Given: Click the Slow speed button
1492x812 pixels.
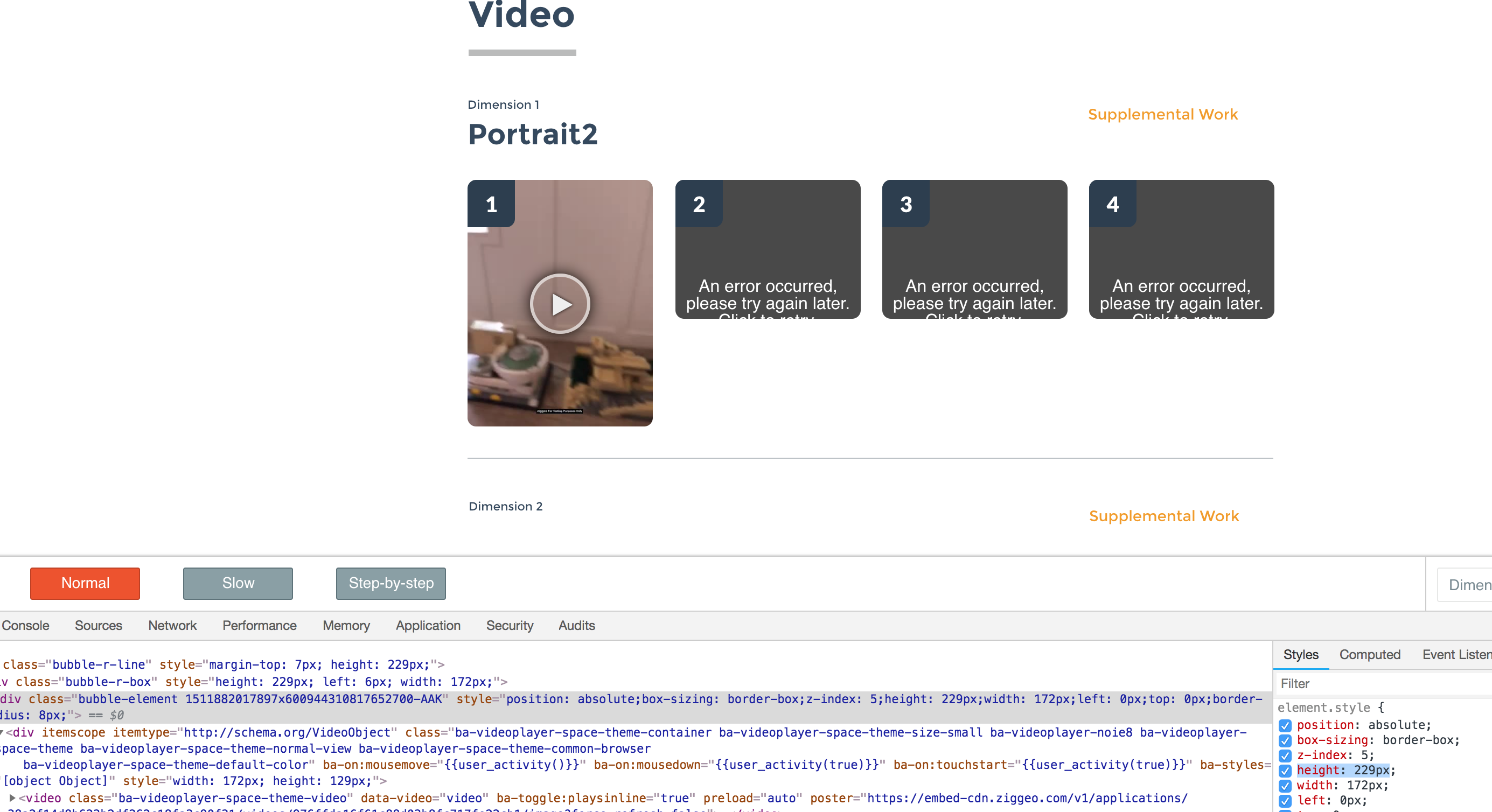Looking at the screenshot, I should 238,583.
